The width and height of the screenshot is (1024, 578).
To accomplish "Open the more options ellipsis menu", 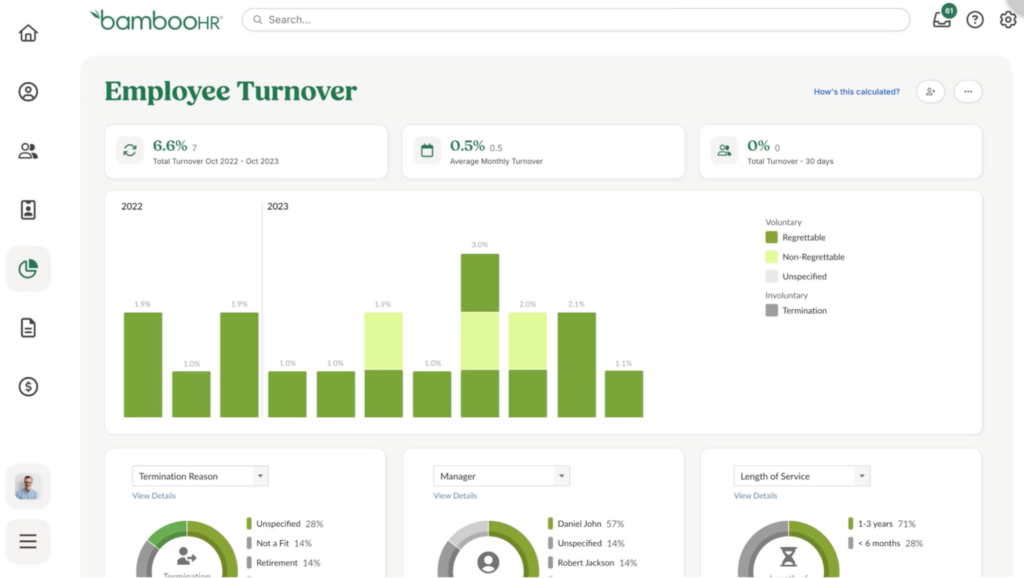I will point(968,91).
